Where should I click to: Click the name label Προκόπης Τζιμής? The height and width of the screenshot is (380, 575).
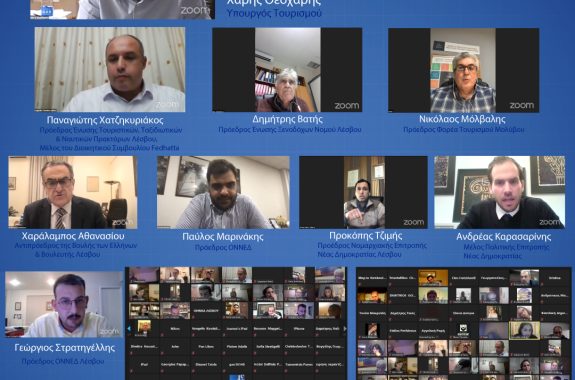(x=366, y=235)
